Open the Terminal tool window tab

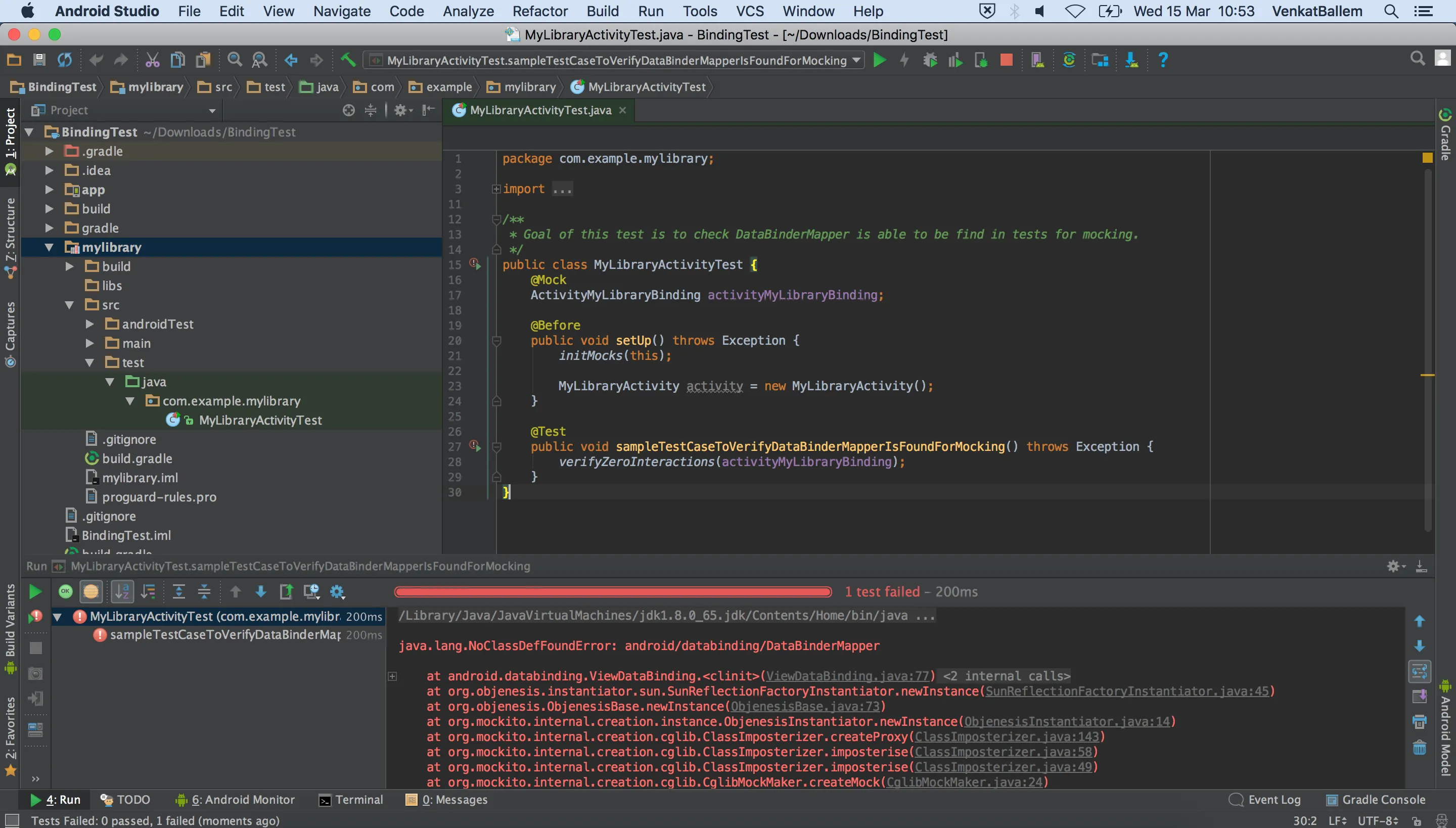coord(350,800)
